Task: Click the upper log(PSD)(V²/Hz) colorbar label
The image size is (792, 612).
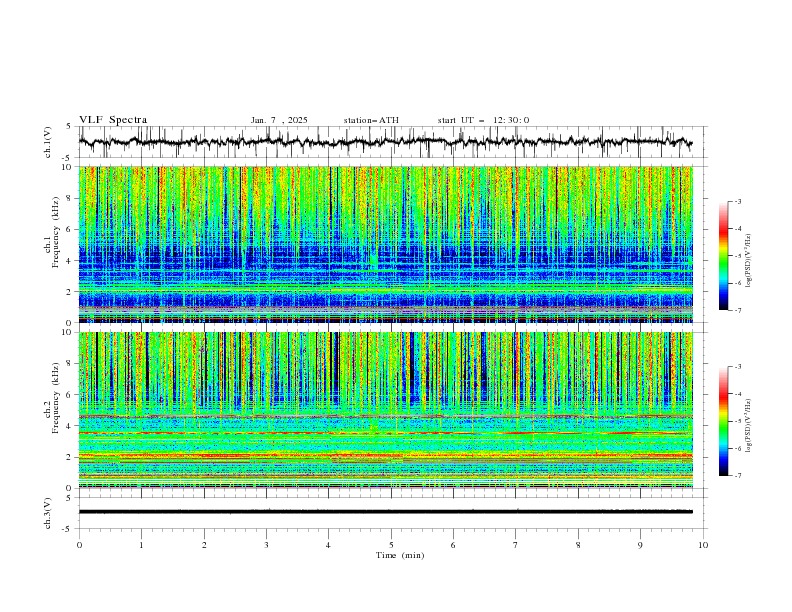Action: [x=749, y=261]
